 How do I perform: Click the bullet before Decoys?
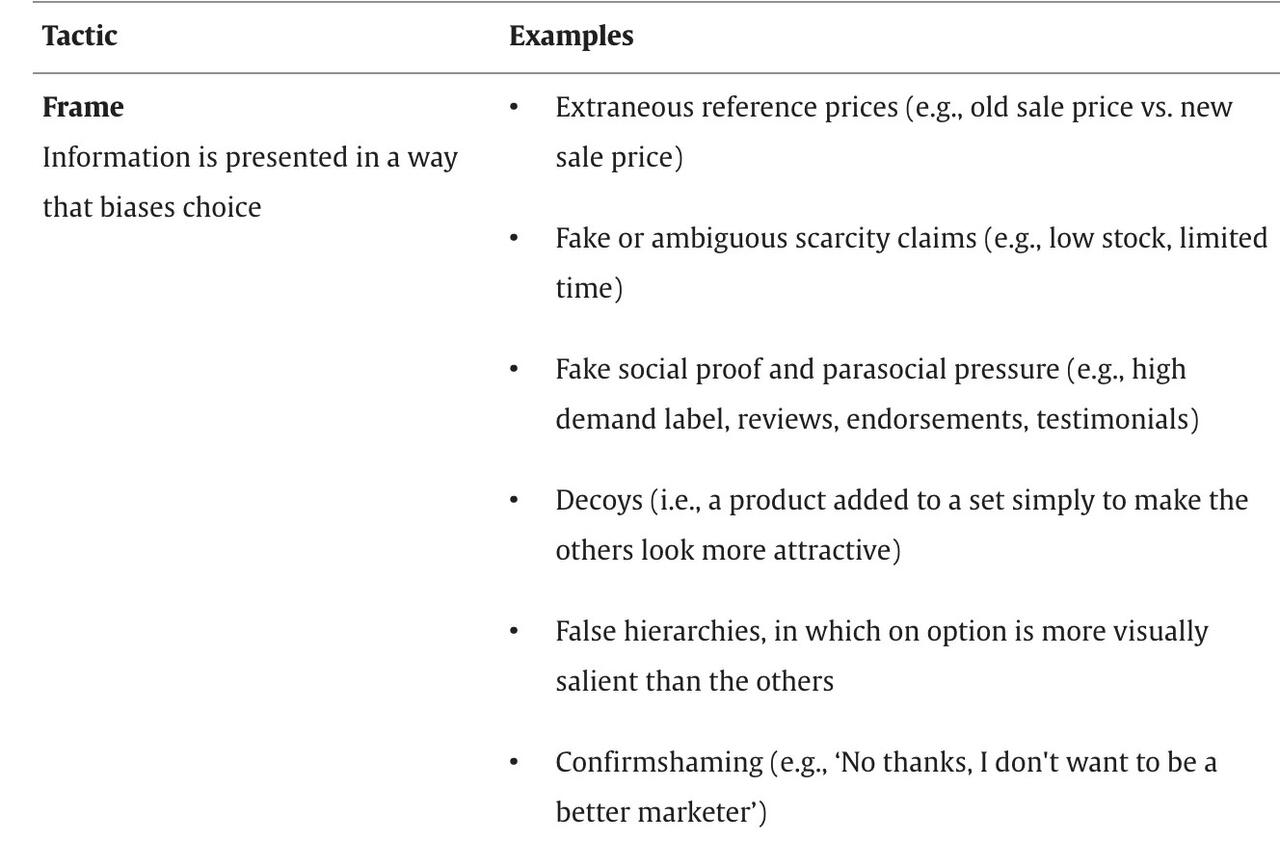coord(514,500)
